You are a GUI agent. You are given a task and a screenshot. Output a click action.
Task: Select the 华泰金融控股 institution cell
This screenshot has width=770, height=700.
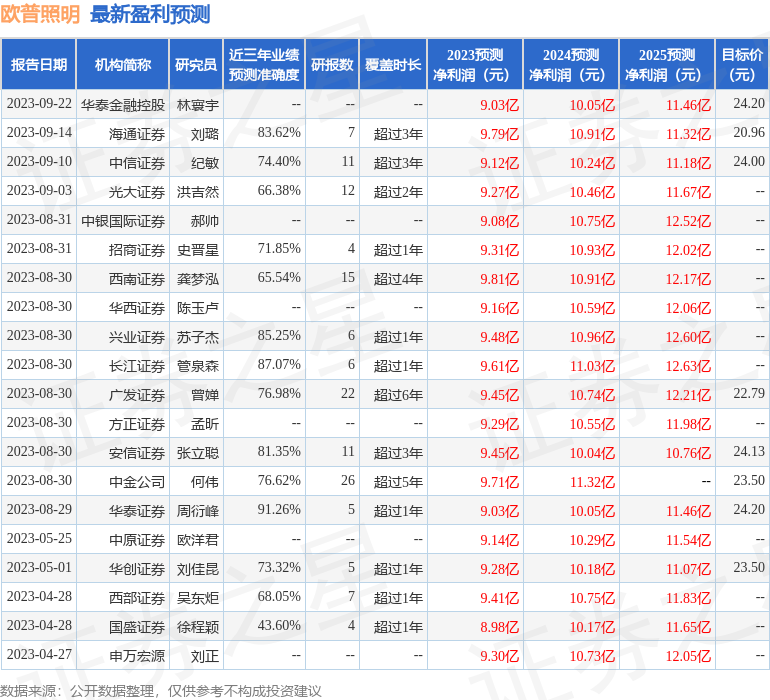[x=123, y=105]
